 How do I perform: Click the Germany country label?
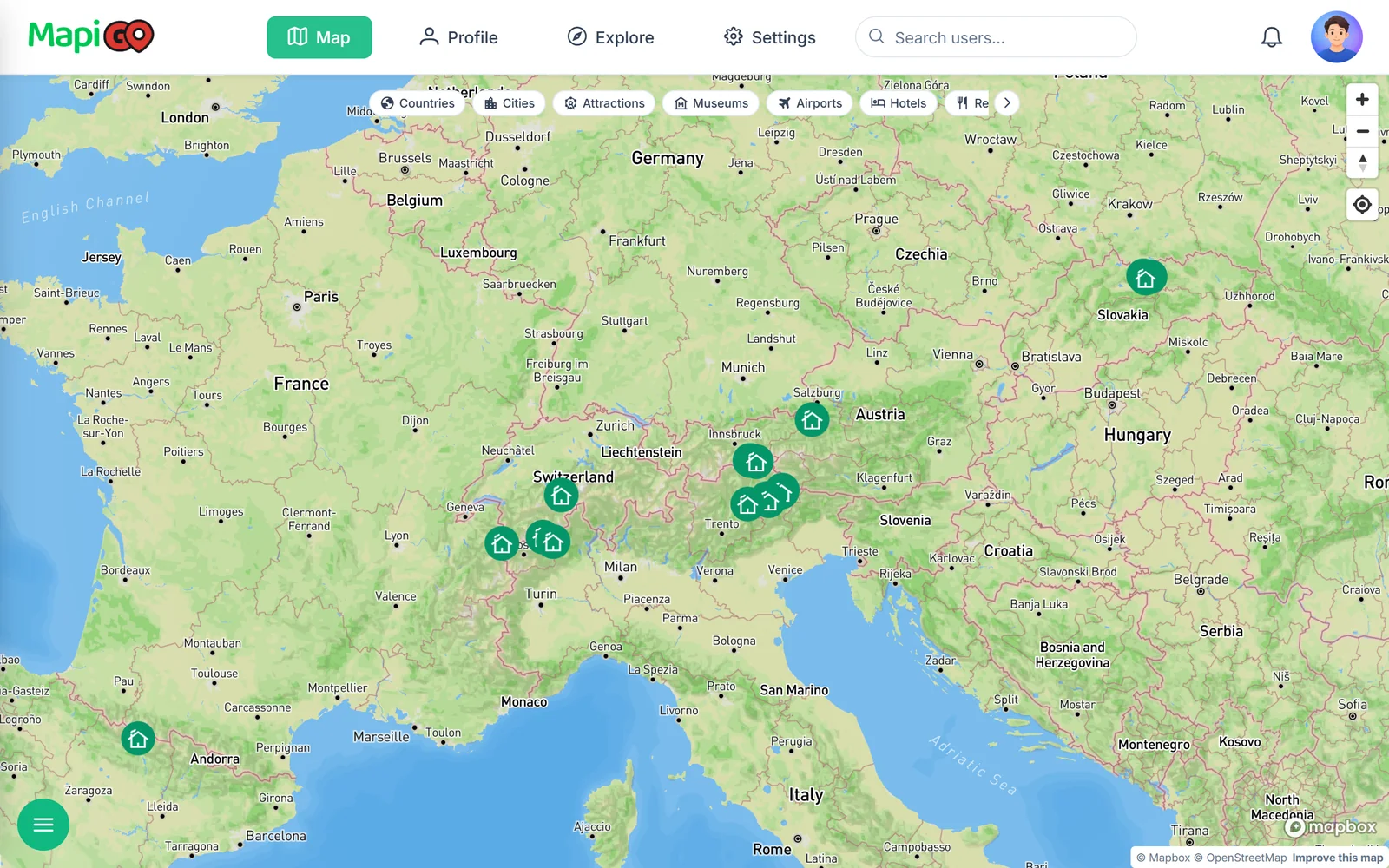pyautogui.click(x=668, y=158)
